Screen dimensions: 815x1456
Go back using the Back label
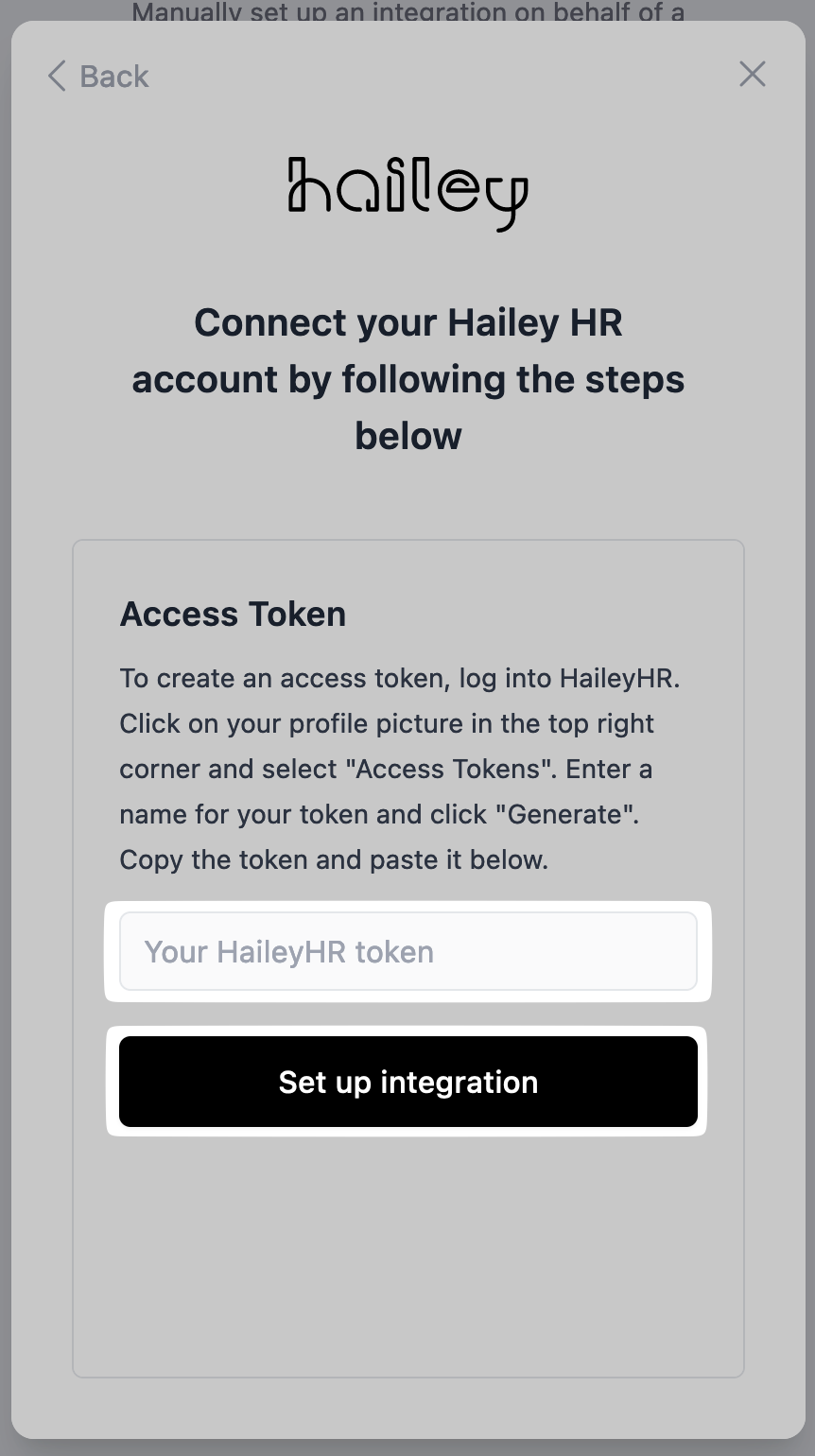coord(114,76)
